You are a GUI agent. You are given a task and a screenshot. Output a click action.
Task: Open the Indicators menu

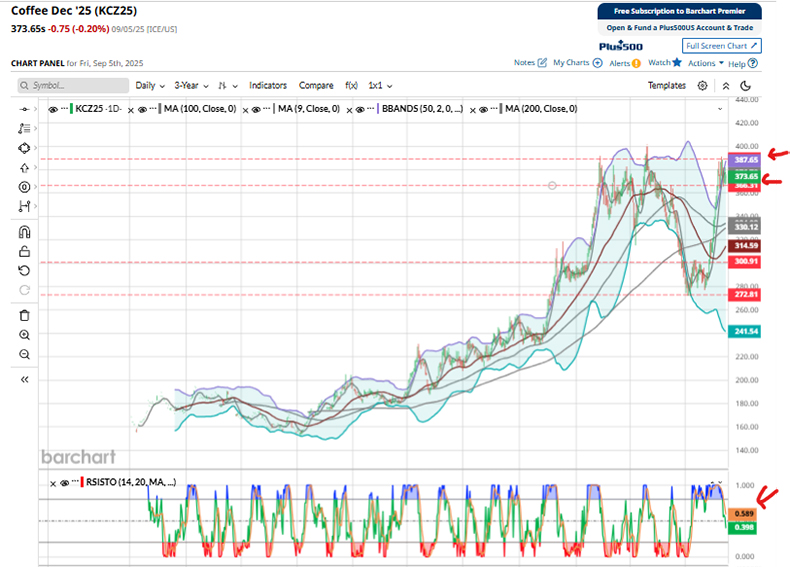click(267, 86)
